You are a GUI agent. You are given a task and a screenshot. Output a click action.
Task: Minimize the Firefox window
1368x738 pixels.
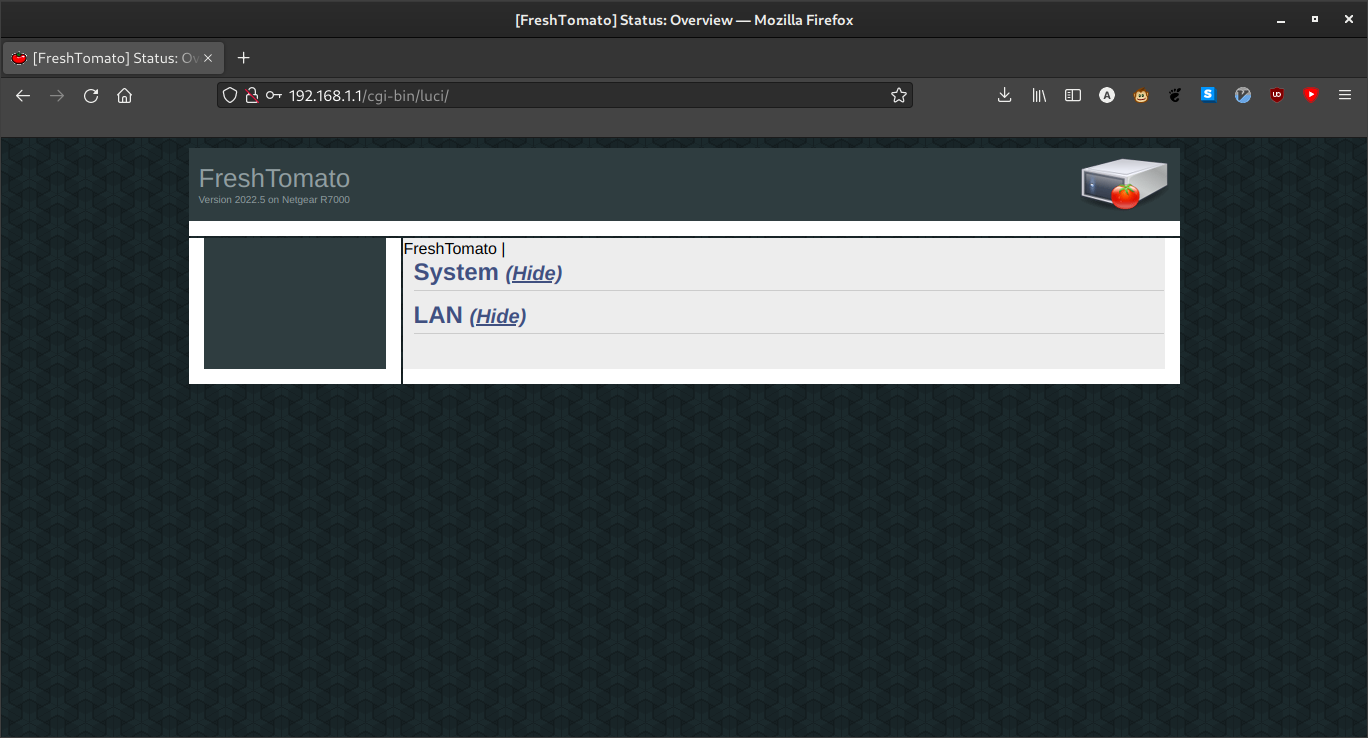click(1280, 19)
